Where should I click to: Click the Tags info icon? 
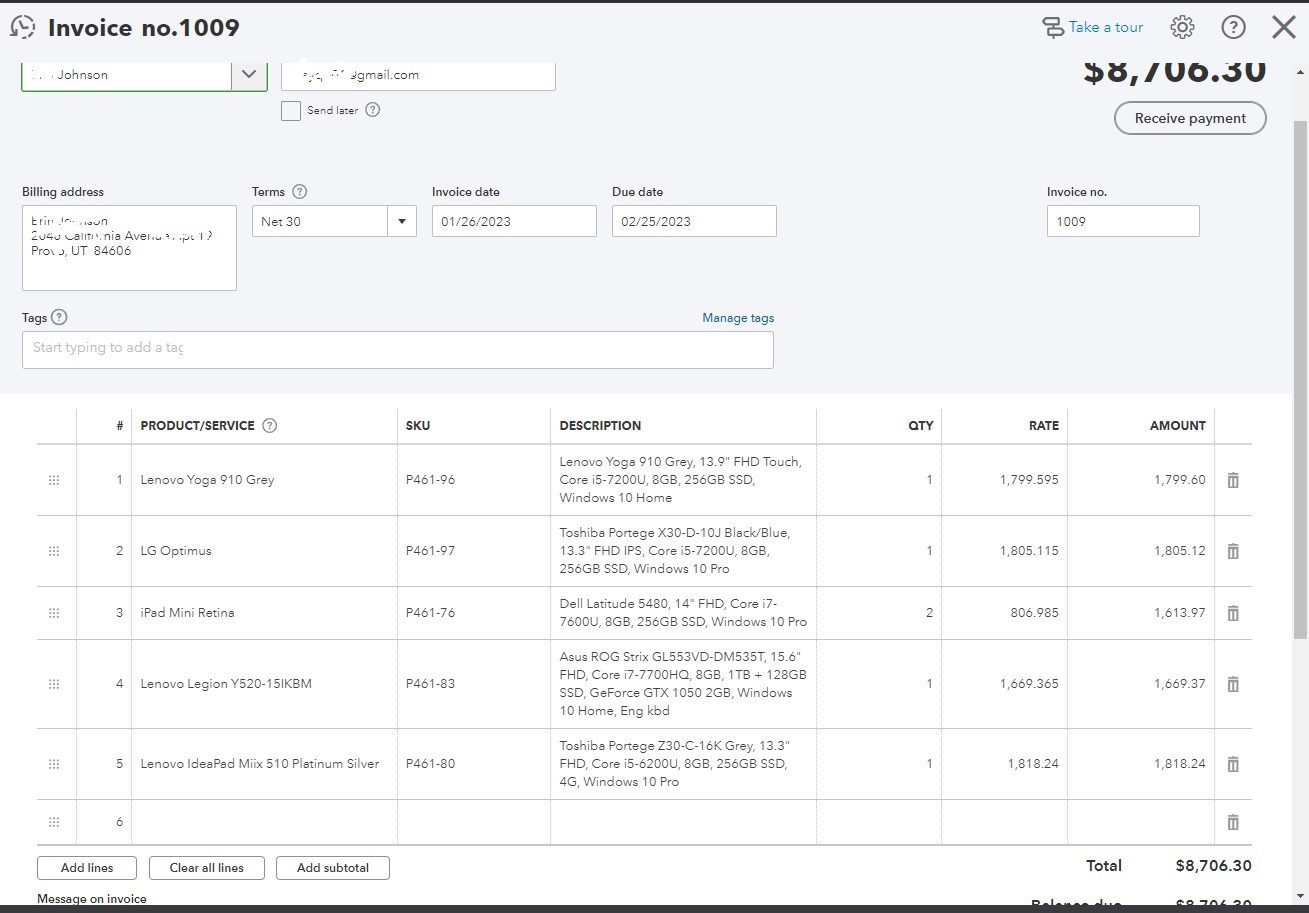(59, 317)
